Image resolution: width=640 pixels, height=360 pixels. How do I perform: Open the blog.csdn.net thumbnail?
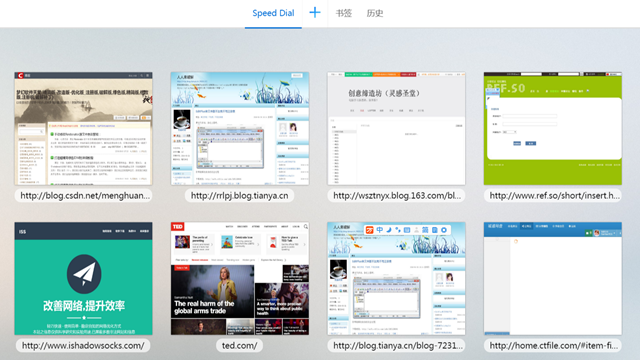click(x=83, y=129)
